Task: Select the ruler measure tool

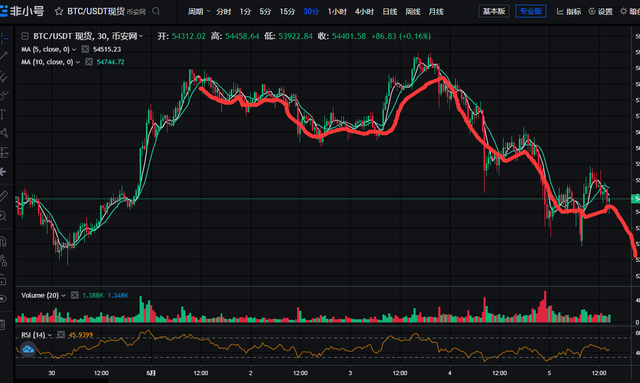Action: [3, 196]
